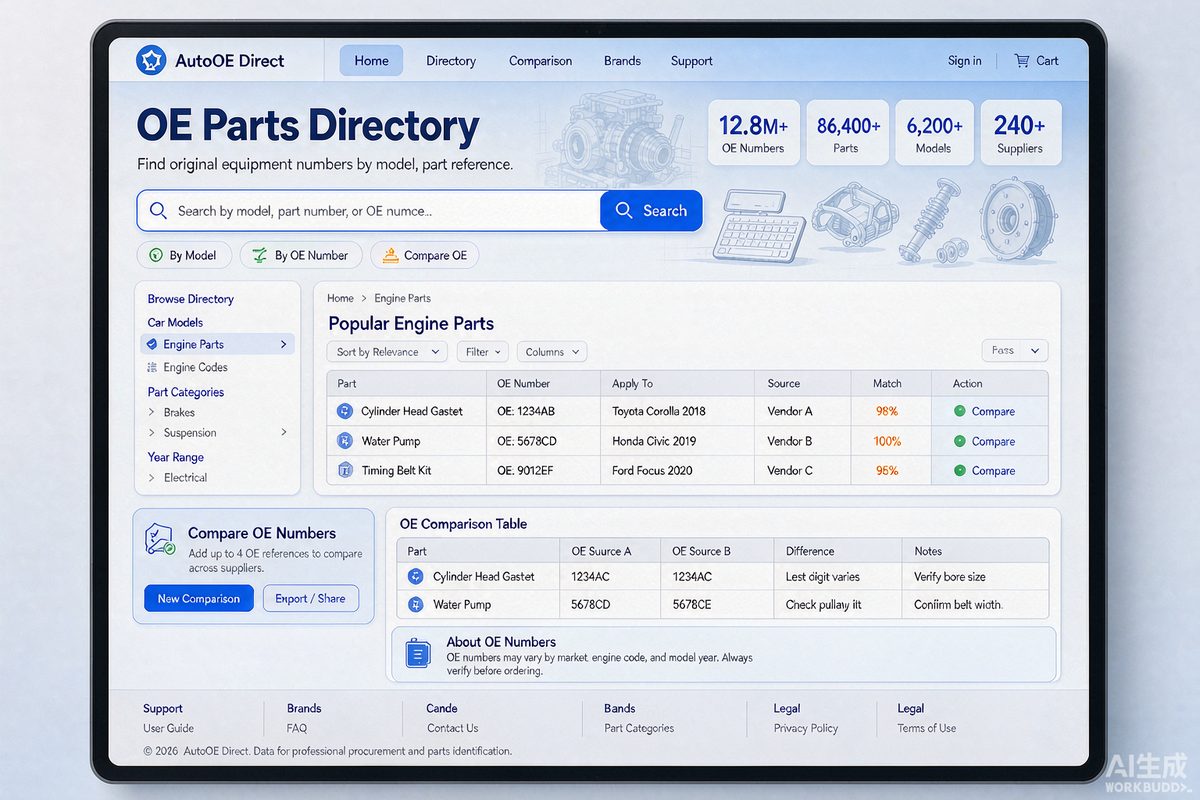Click in the search input field
Viewport: 1200px width, 800px height.
point(369,211)
